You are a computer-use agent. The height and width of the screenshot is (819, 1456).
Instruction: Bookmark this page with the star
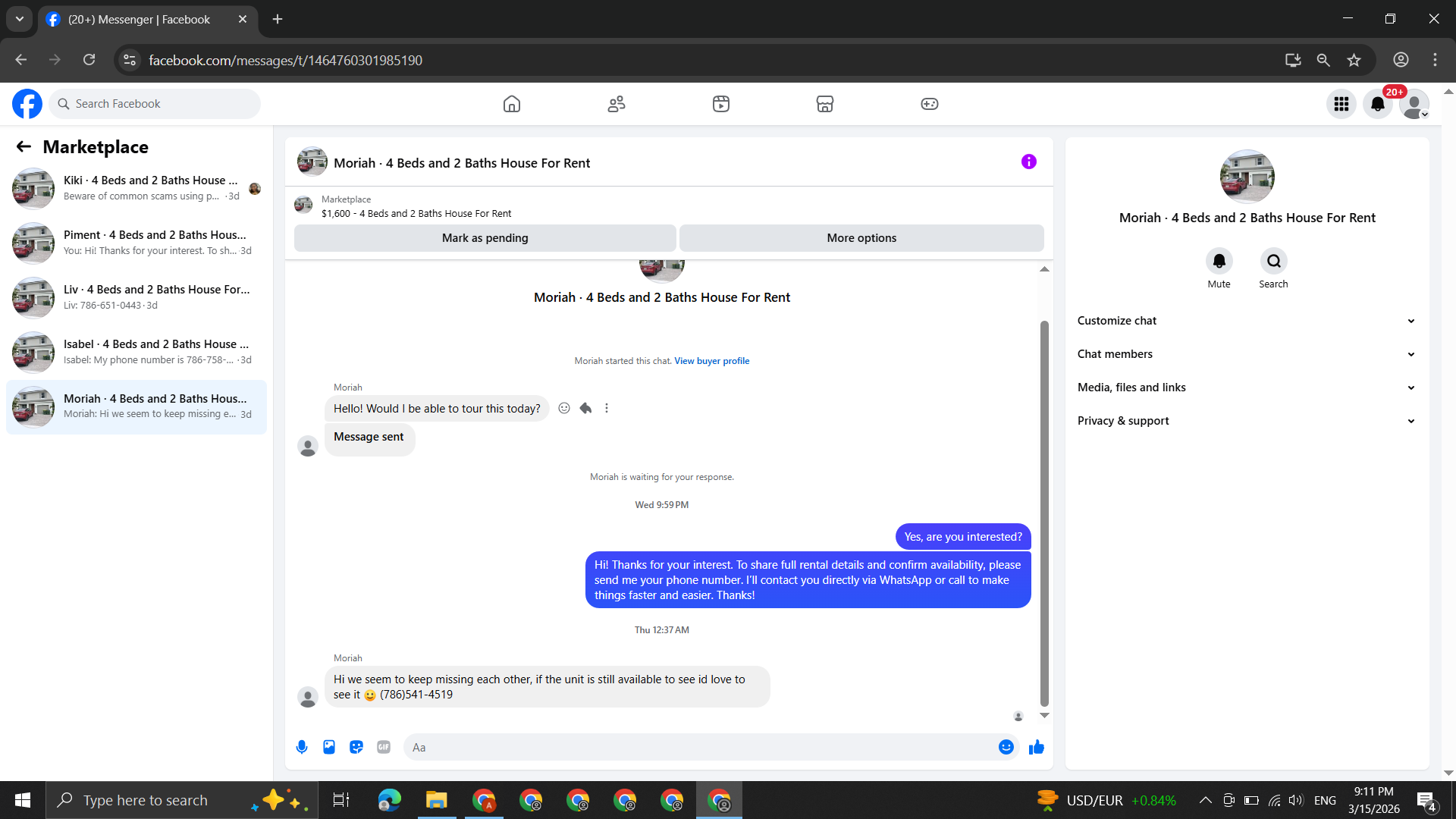click(1354, 60)
